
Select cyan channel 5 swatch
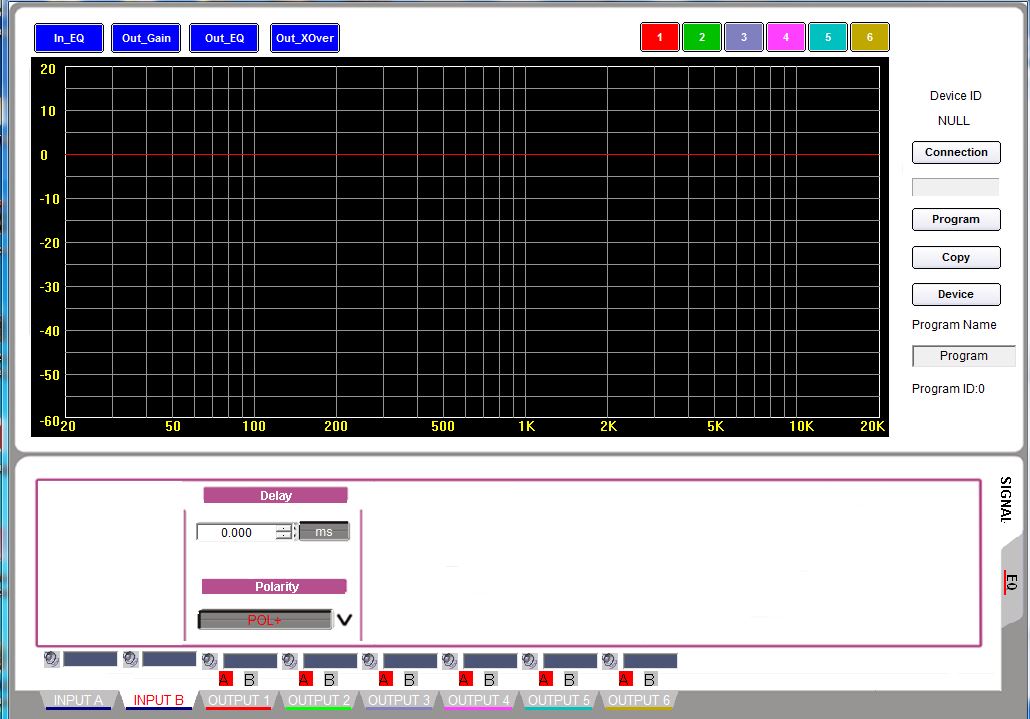(828, 37)
